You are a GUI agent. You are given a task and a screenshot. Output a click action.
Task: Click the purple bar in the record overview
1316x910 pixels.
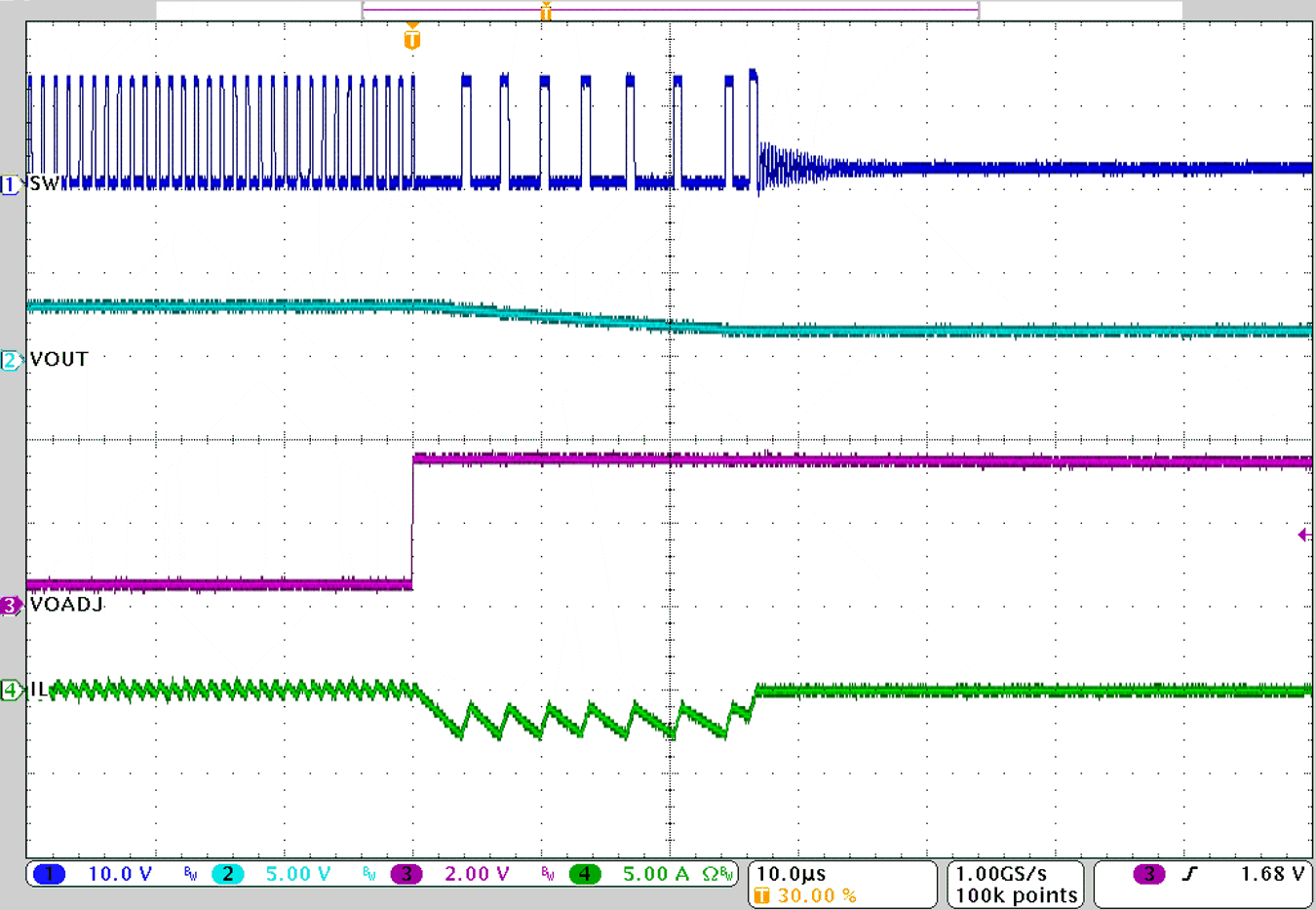point(670,10)
